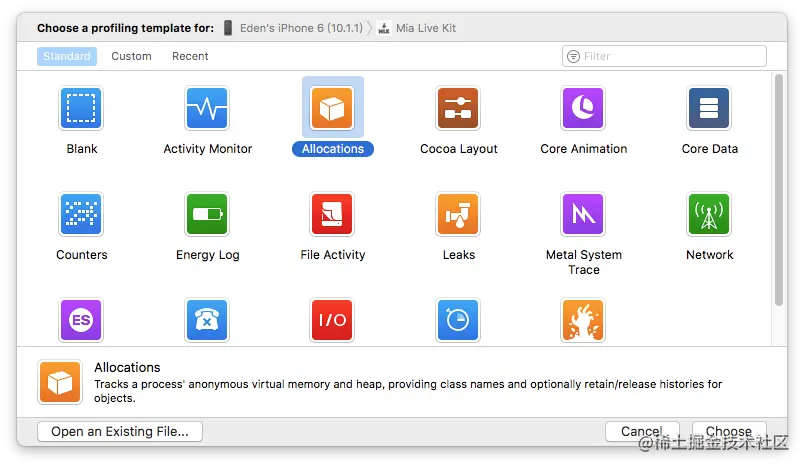The image size is (804, 467).
Task: Click the Choose button
Action: (729, 431)
